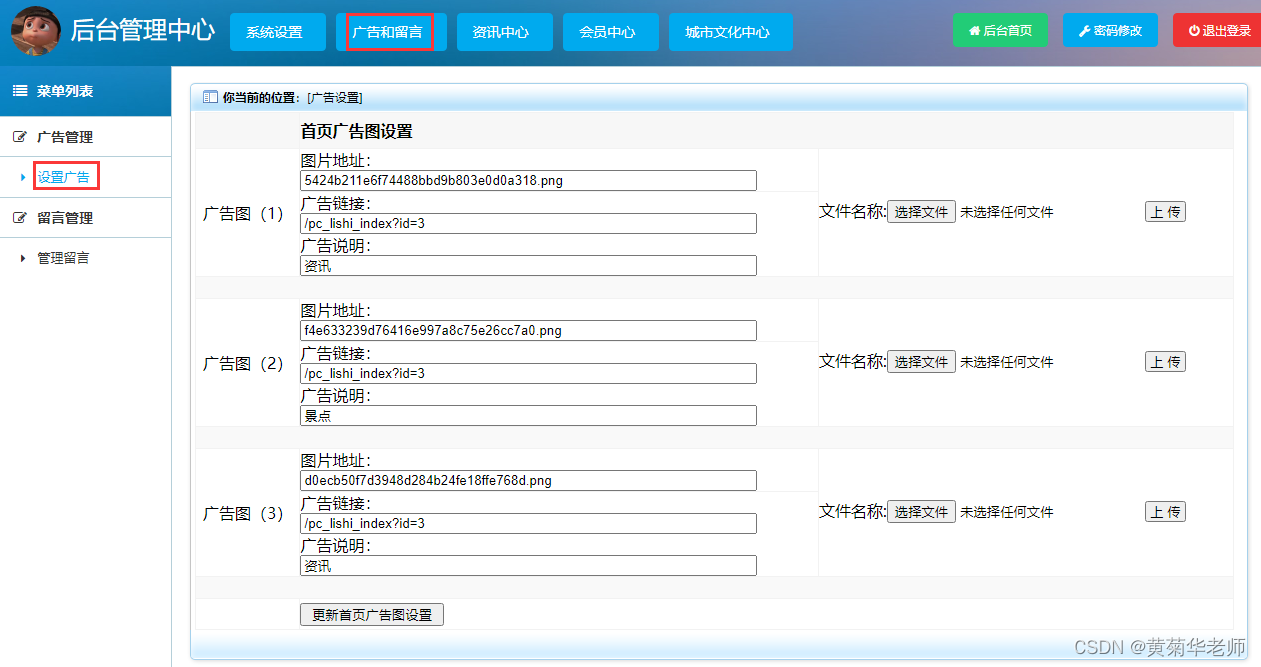Click the 上传 button for 广告图 (1)
1261x667 pixels.
point(1164,211)
